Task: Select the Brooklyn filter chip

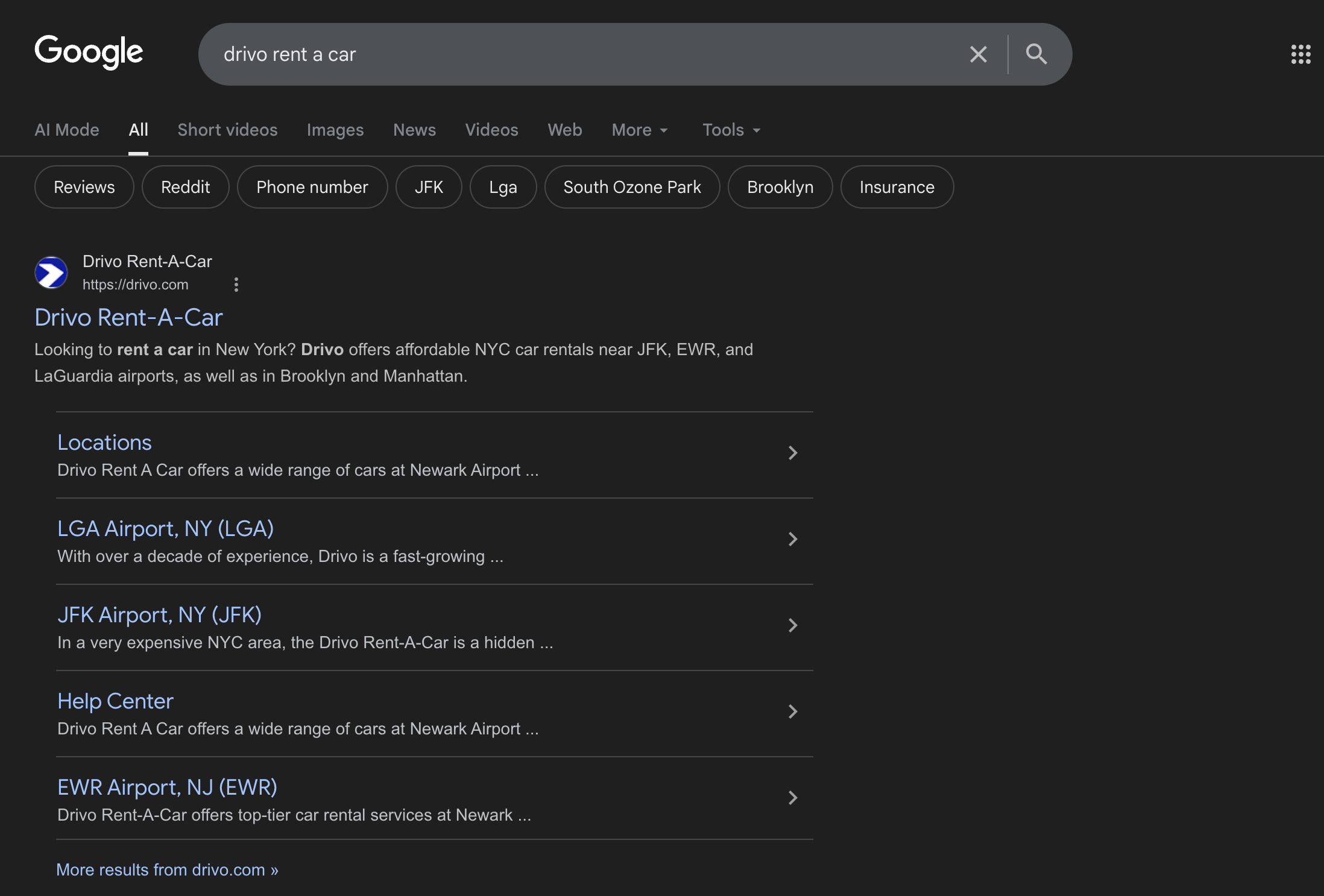Action: coord(780,187)
